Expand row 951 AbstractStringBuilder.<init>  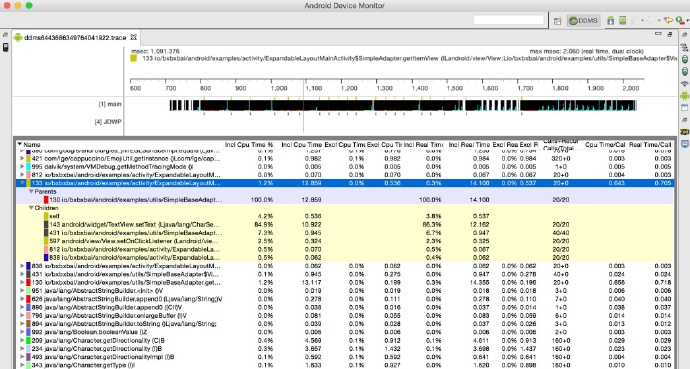click(x=22, y=291)
